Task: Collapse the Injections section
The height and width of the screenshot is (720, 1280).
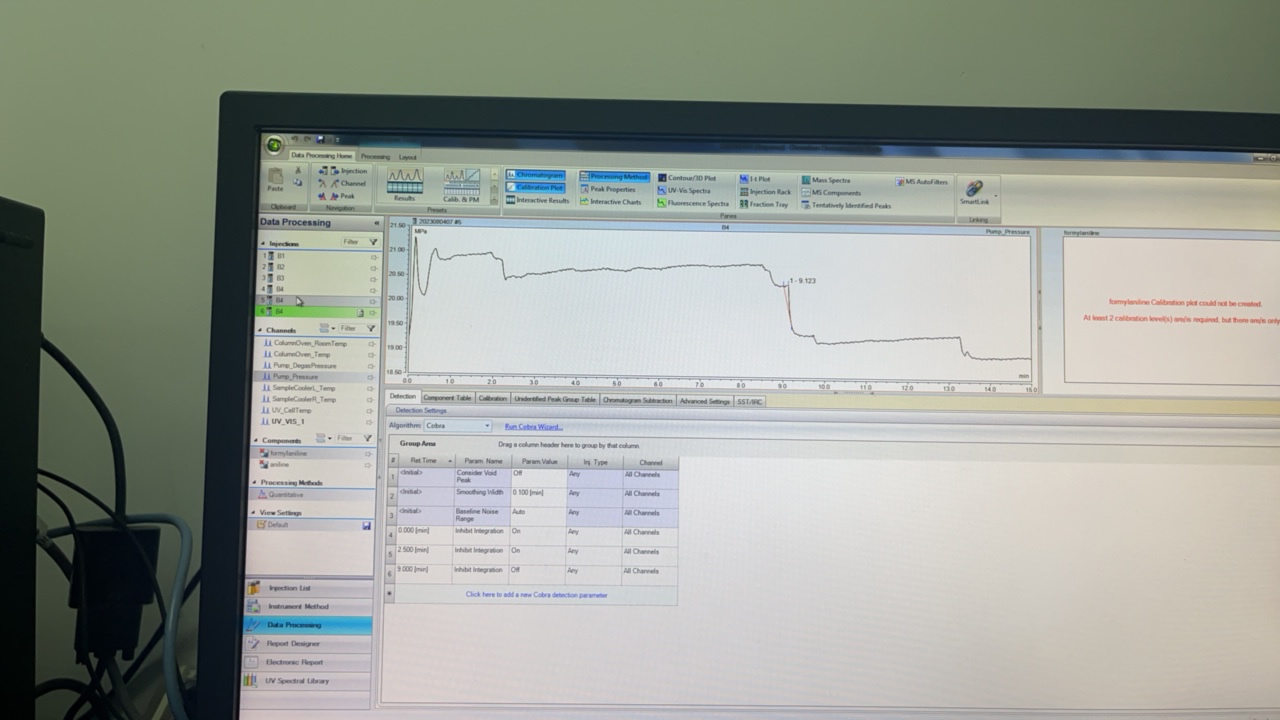Action: pos(262,243)
